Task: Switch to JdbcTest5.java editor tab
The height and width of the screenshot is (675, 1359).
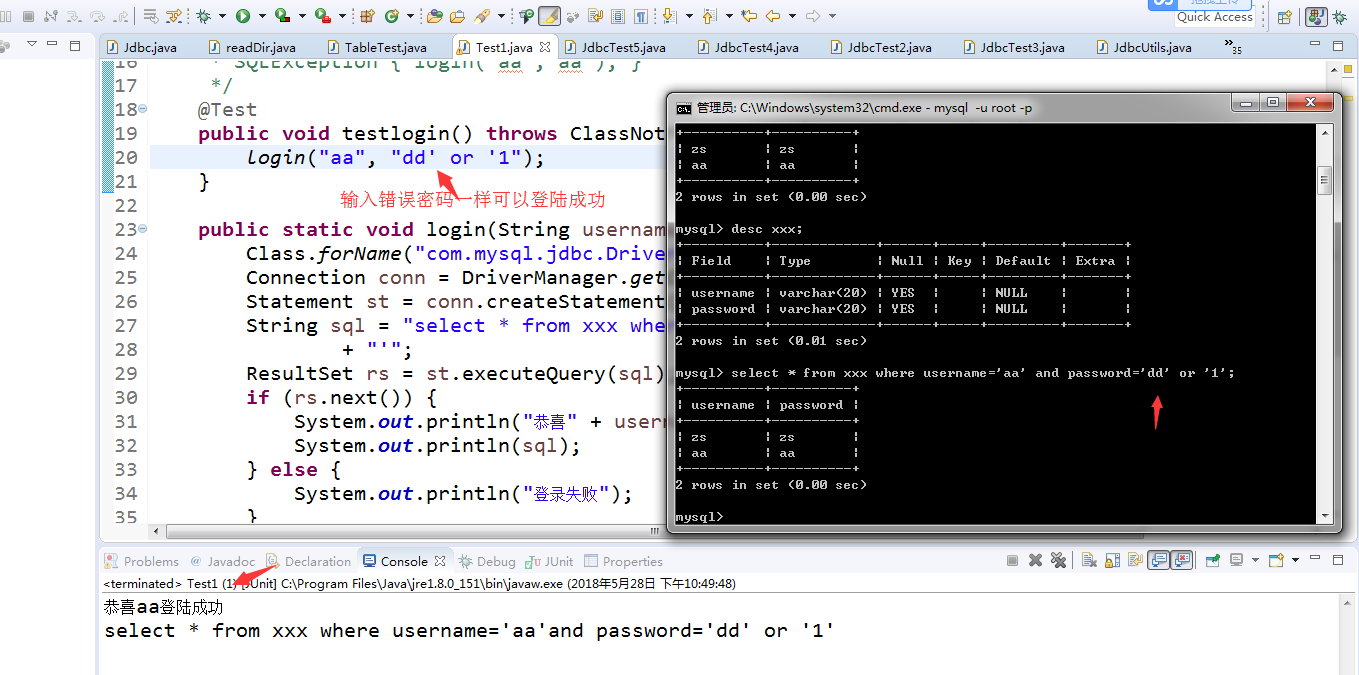Action: click(x=614, y=47)
